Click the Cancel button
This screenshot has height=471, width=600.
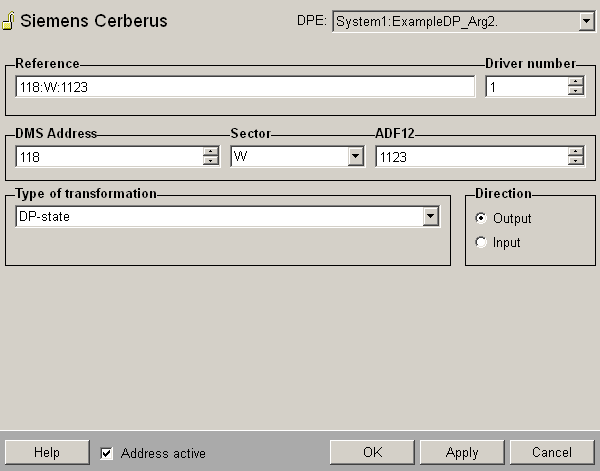pyautogui.click(x=552, y=452)
